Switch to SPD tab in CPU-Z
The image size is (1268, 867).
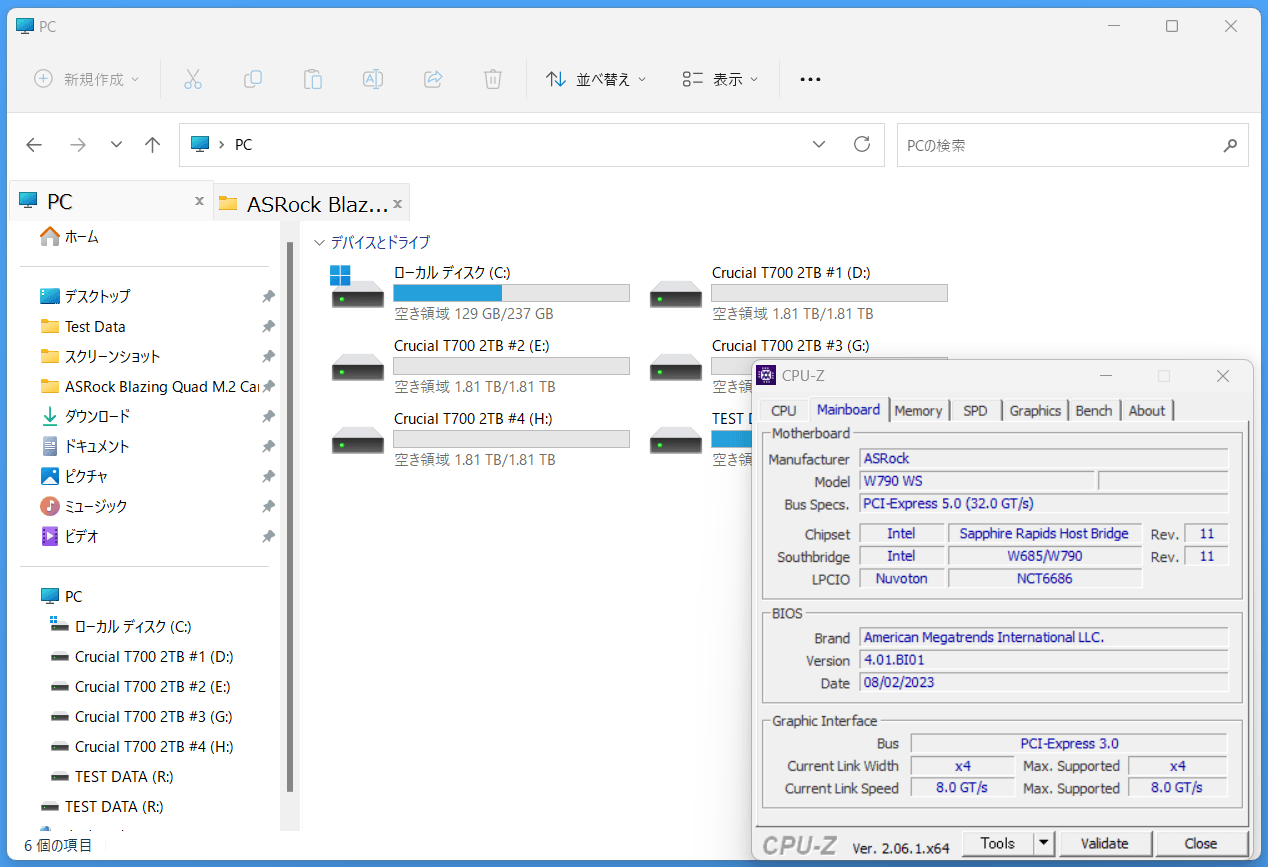point(975,410)
